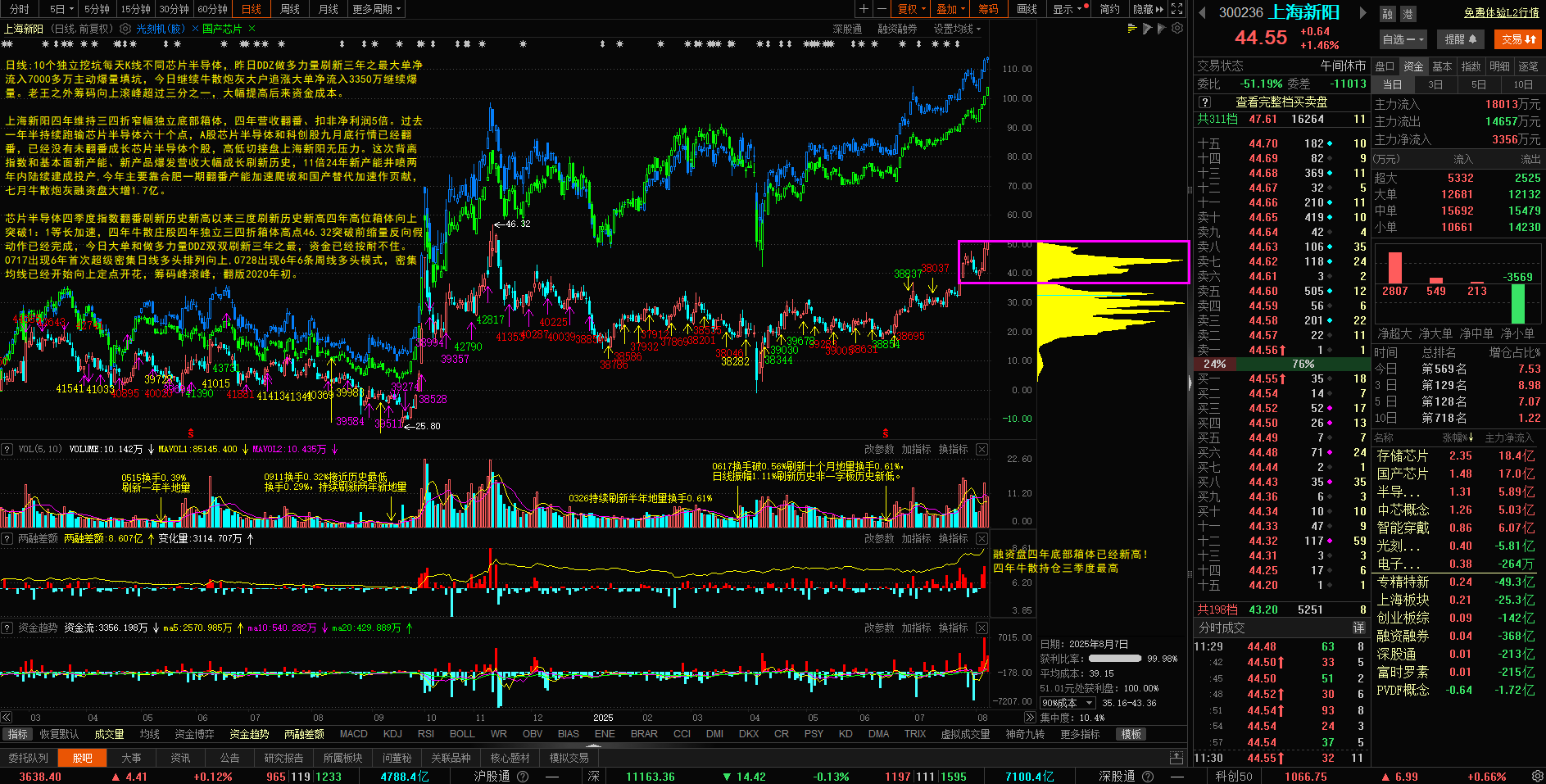Open 研究报告 bottom tab
1546x784 pixels.
[283, 758]
